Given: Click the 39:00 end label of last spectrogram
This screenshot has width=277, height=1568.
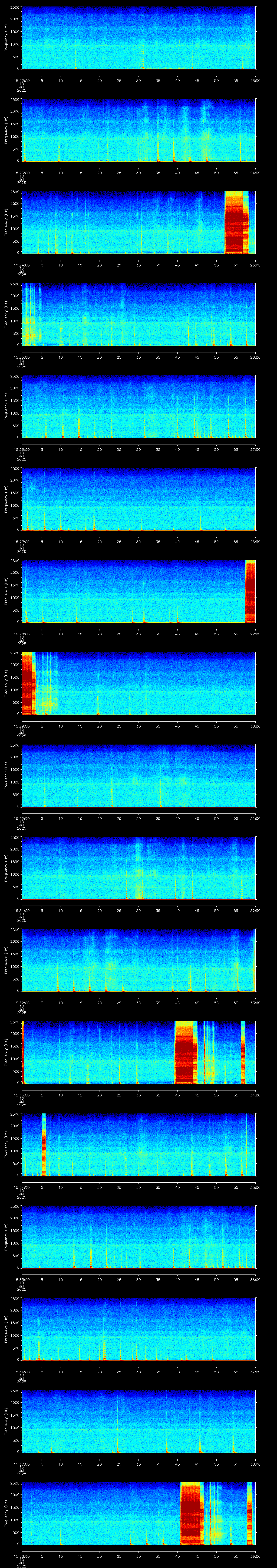Looking at the screenshot, I should click(x=256, y=1556).
